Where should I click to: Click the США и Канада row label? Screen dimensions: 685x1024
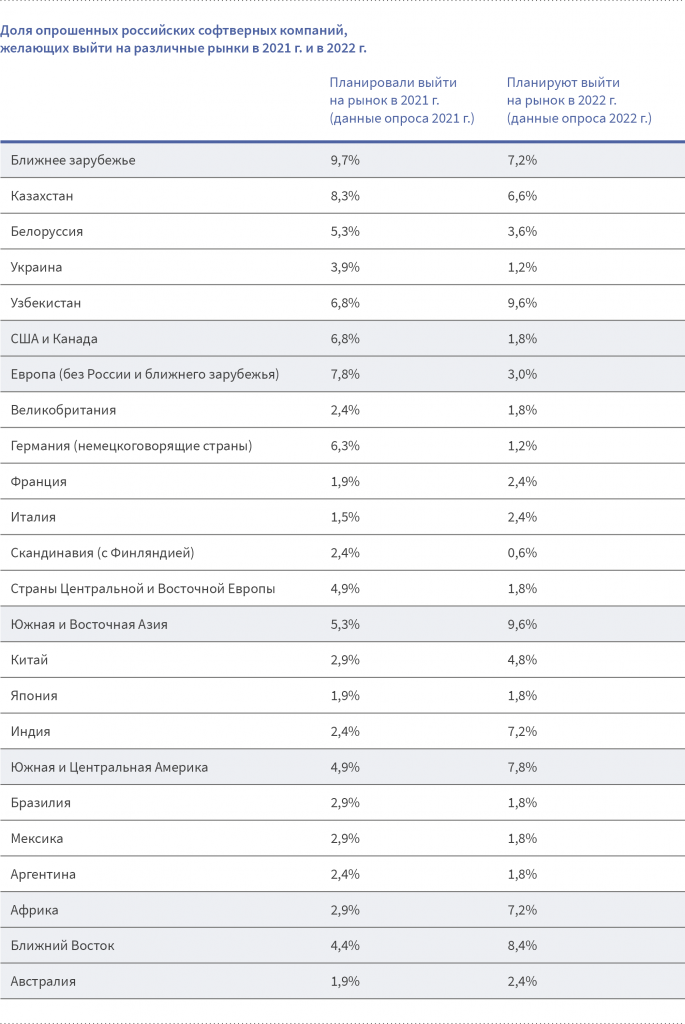pyautogui.click(x=54, y=339)
